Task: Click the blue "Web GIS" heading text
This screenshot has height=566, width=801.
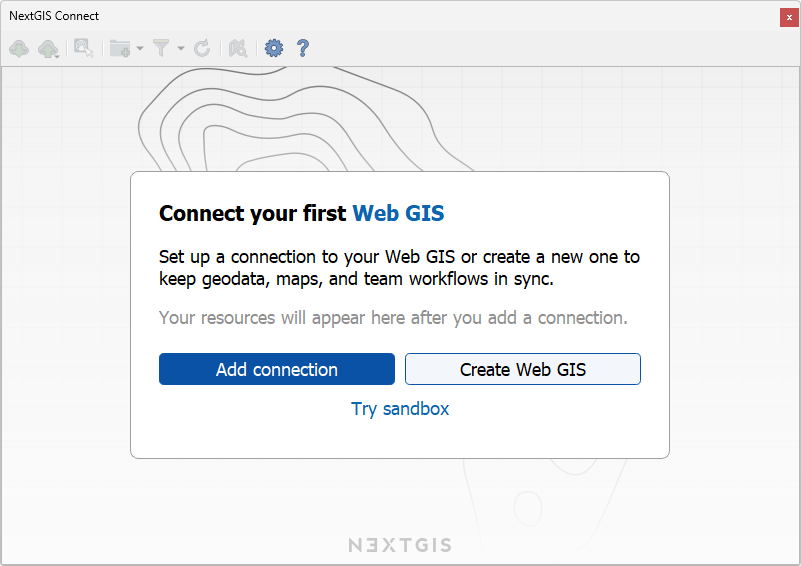Action: pos(398,213)
